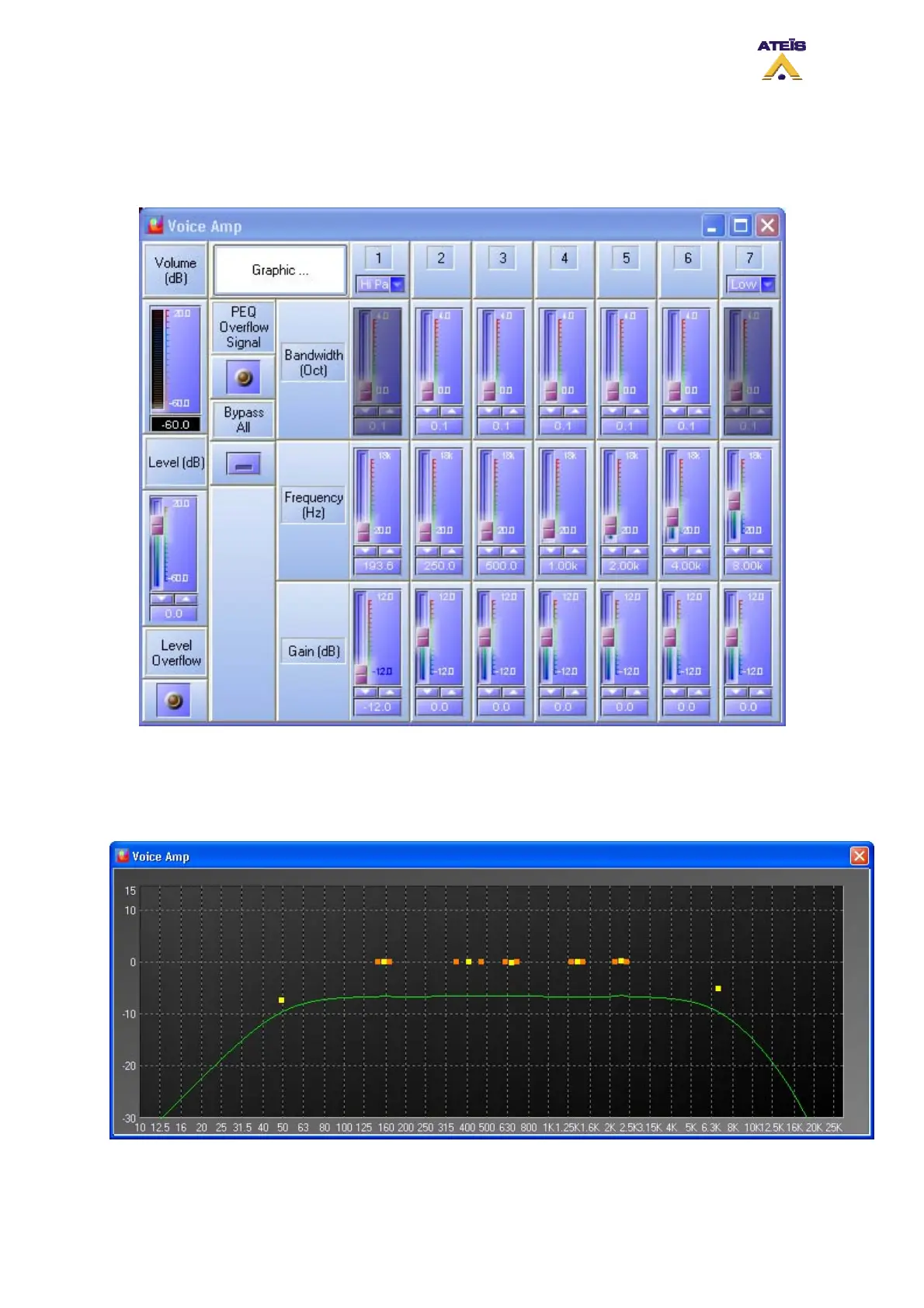Decrease band 1 frequency with the down arrow

(366, 551)
